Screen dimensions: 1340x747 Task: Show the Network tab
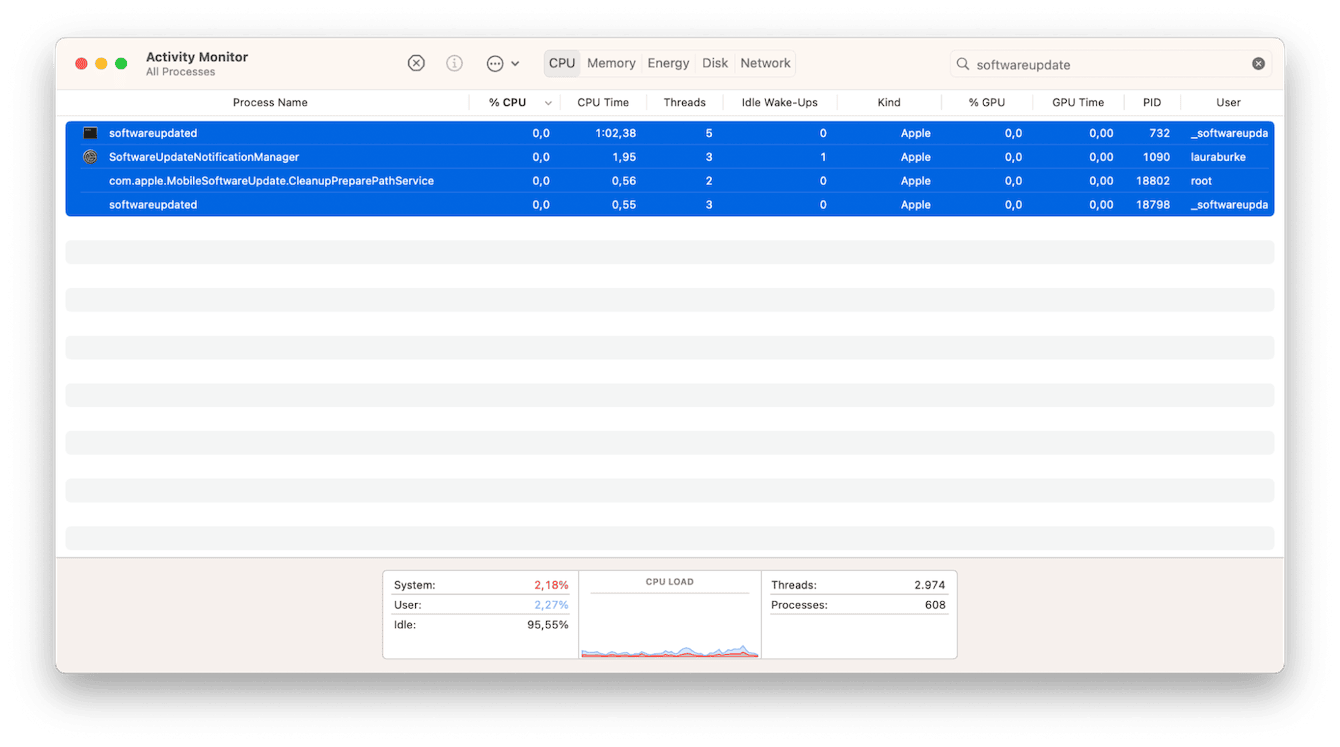(x=765, y=62)
